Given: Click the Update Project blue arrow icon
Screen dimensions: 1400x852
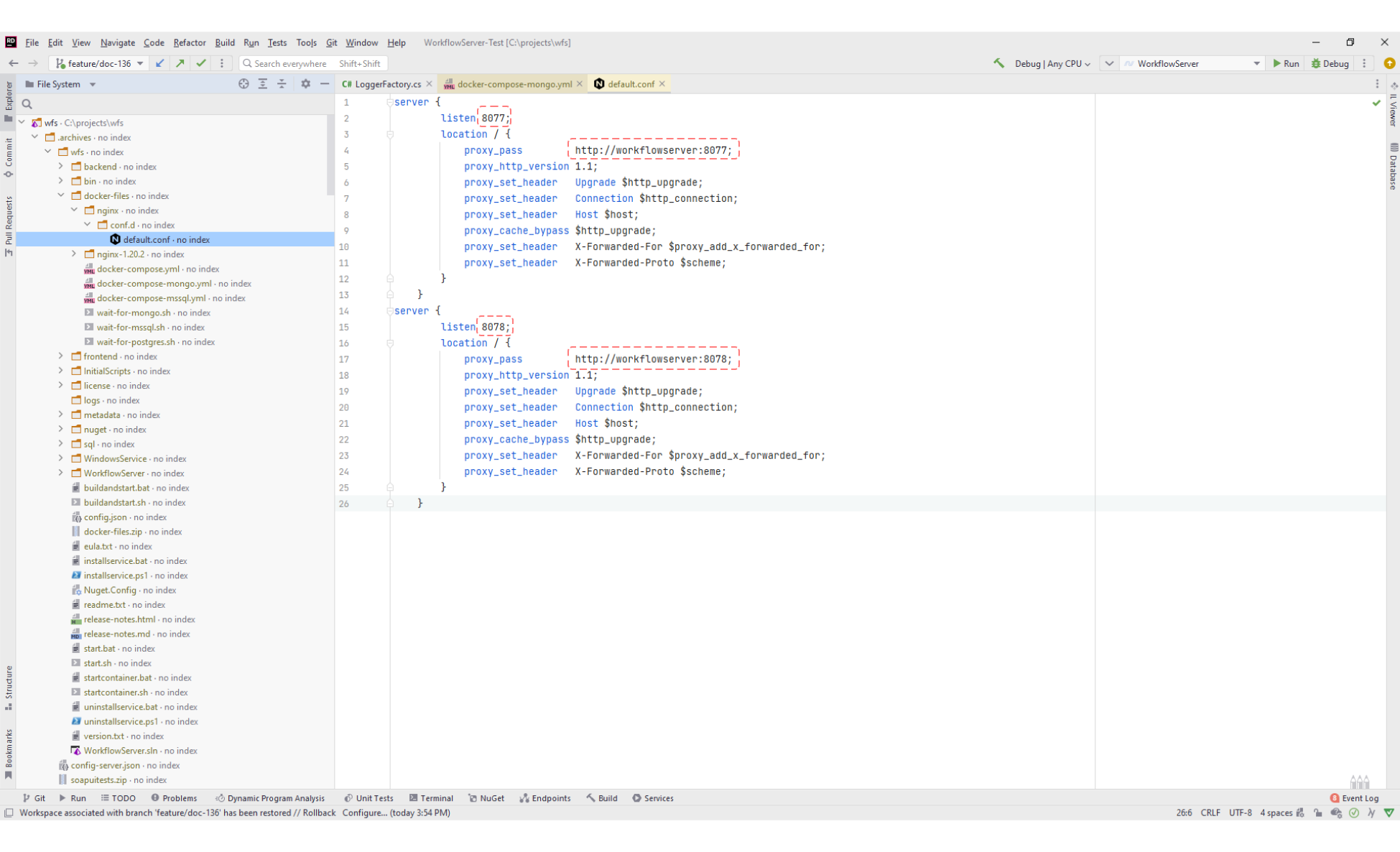Looking at the screenshot, I should [x=160, y=63].
